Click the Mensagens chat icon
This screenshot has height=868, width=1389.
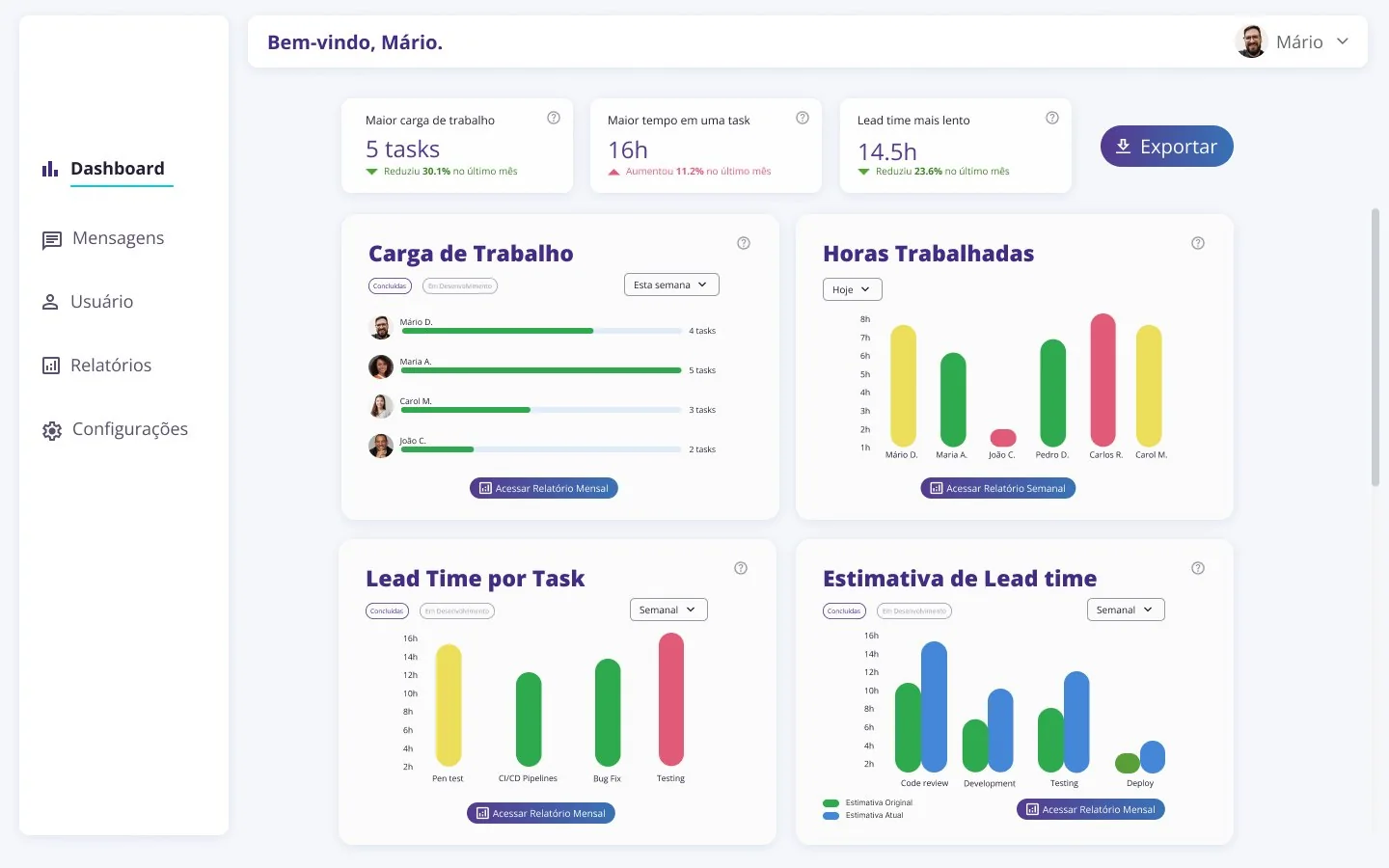point(52,240)
